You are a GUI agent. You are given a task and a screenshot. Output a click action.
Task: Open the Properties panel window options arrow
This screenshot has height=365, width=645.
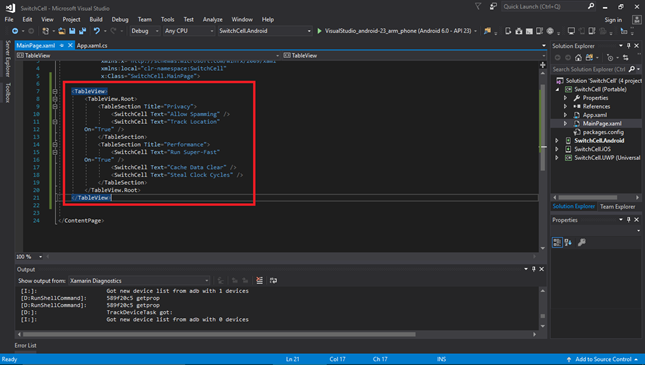point(621,220)
